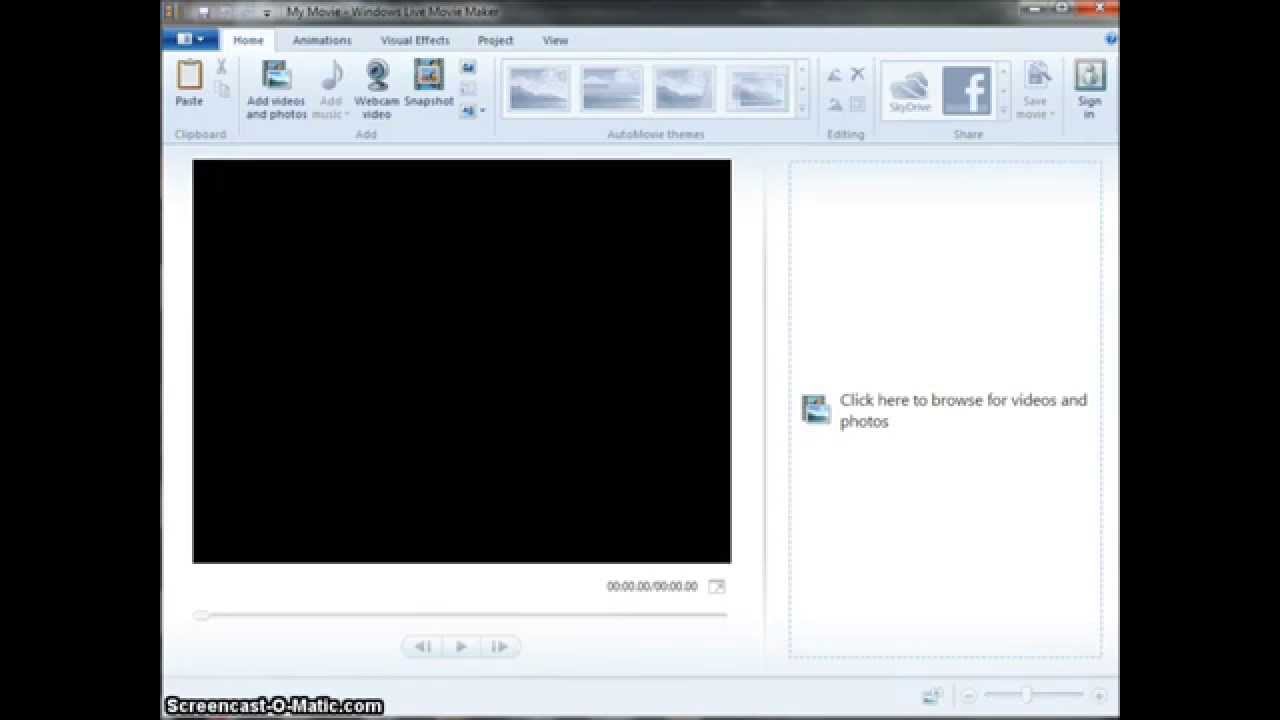Screen dimensions: 1280x720
Task: Click the previous frame playback button
Action: coord(423,647)
